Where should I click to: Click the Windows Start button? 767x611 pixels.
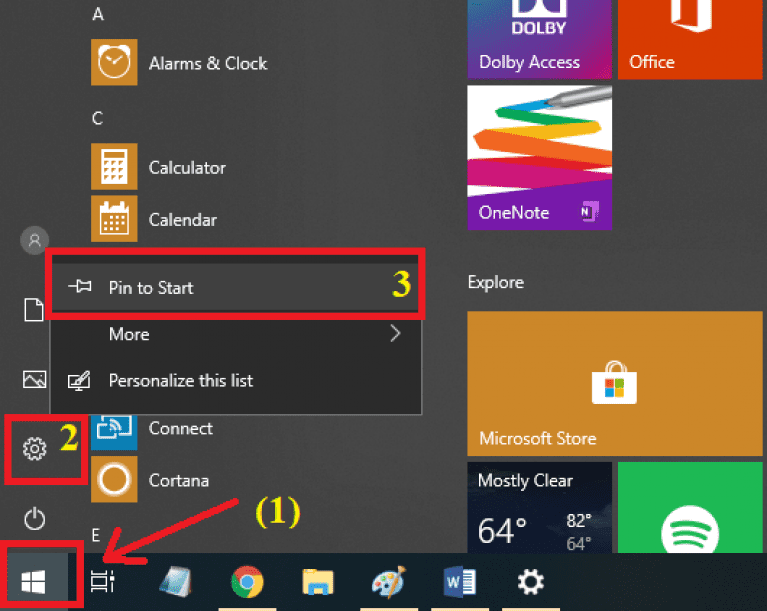tap(35, 580)
